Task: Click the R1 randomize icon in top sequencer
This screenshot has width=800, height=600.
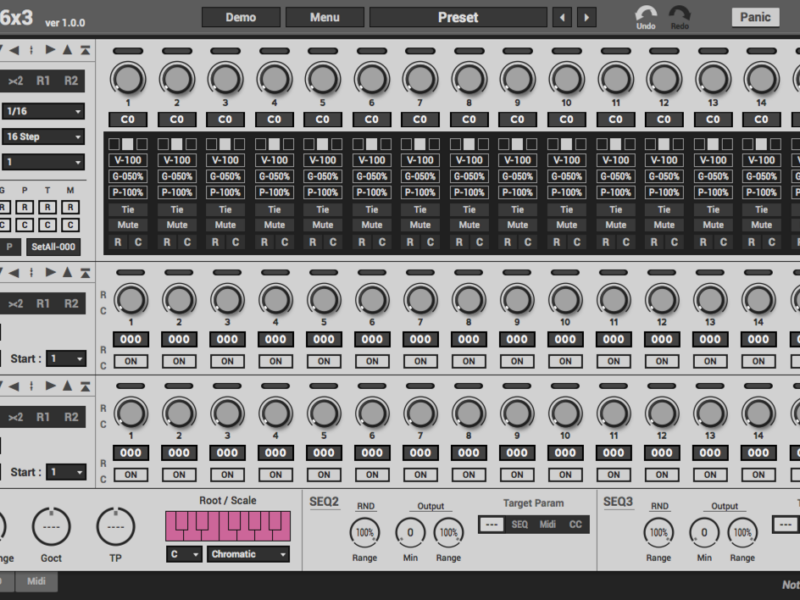Action: coord(44,81)
